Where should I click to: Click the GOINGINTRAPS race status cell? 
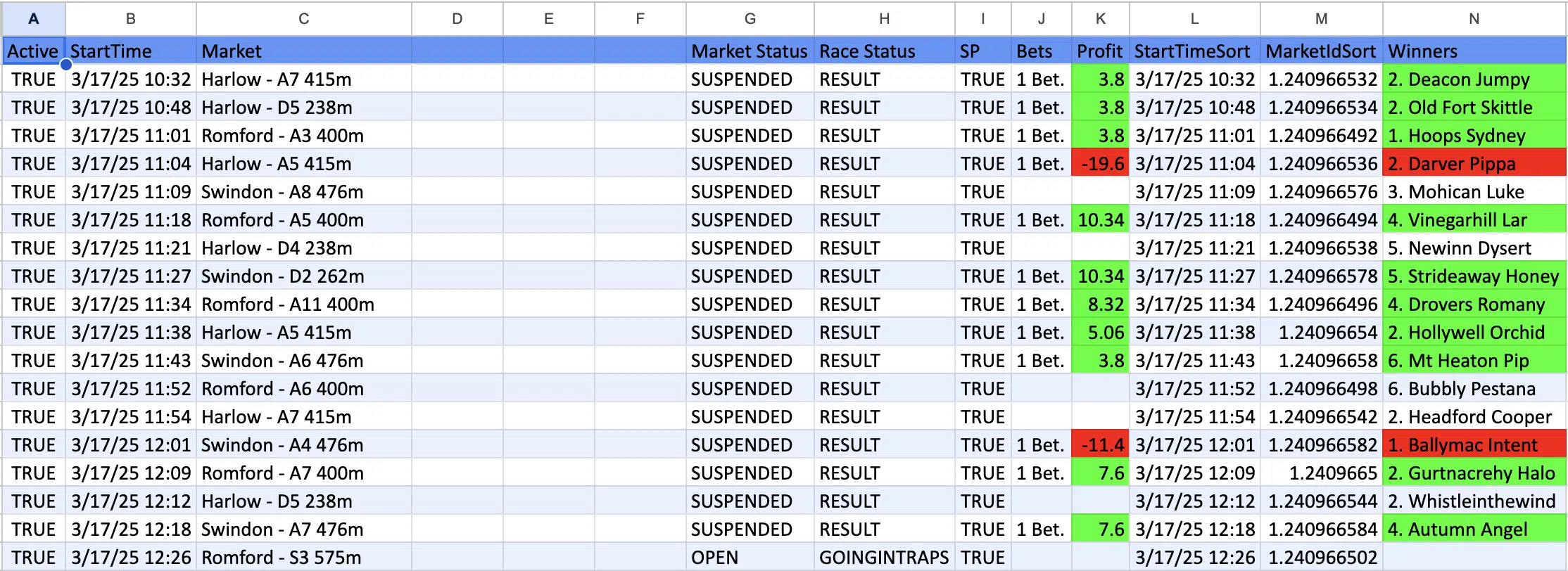coord(884,557)
